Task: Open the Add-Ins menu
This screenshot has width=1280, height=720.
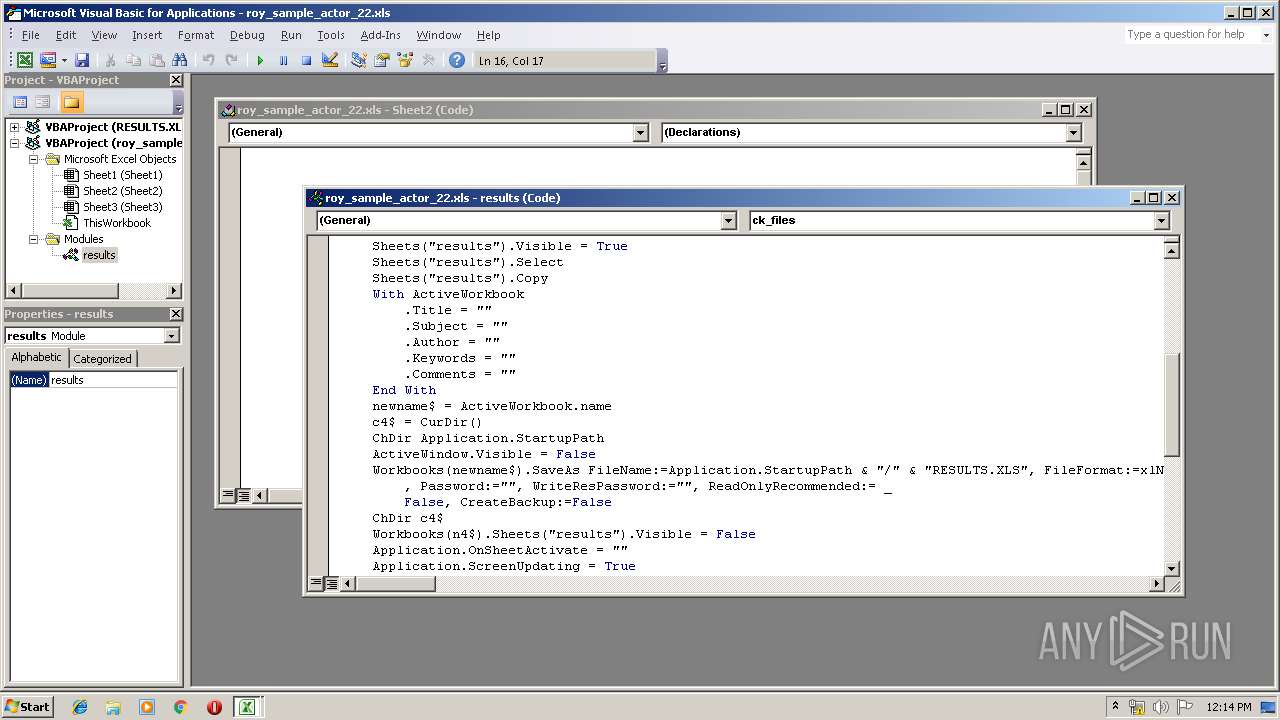Action: coord(380,35)
